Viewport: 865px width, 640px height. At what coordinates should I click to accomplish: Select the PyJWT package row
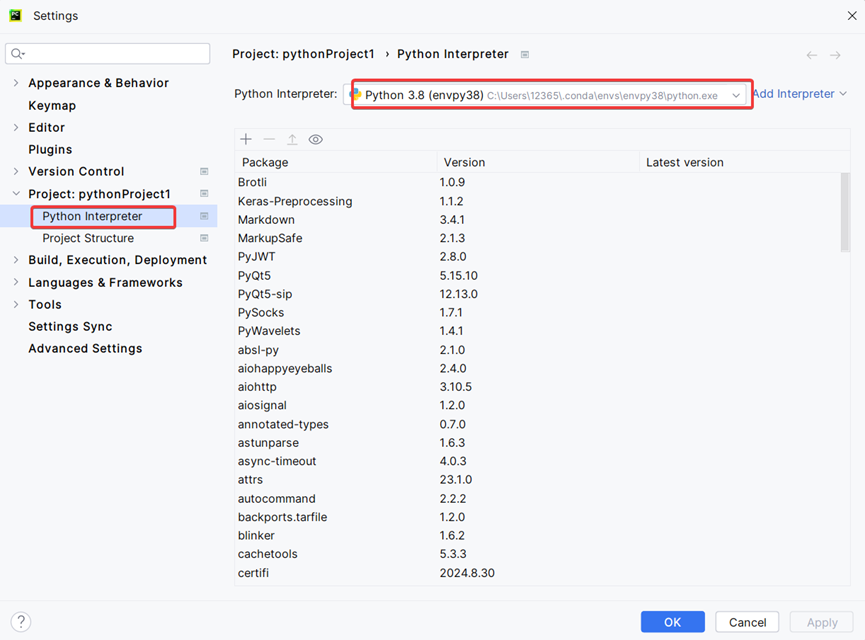click(537, 257)
